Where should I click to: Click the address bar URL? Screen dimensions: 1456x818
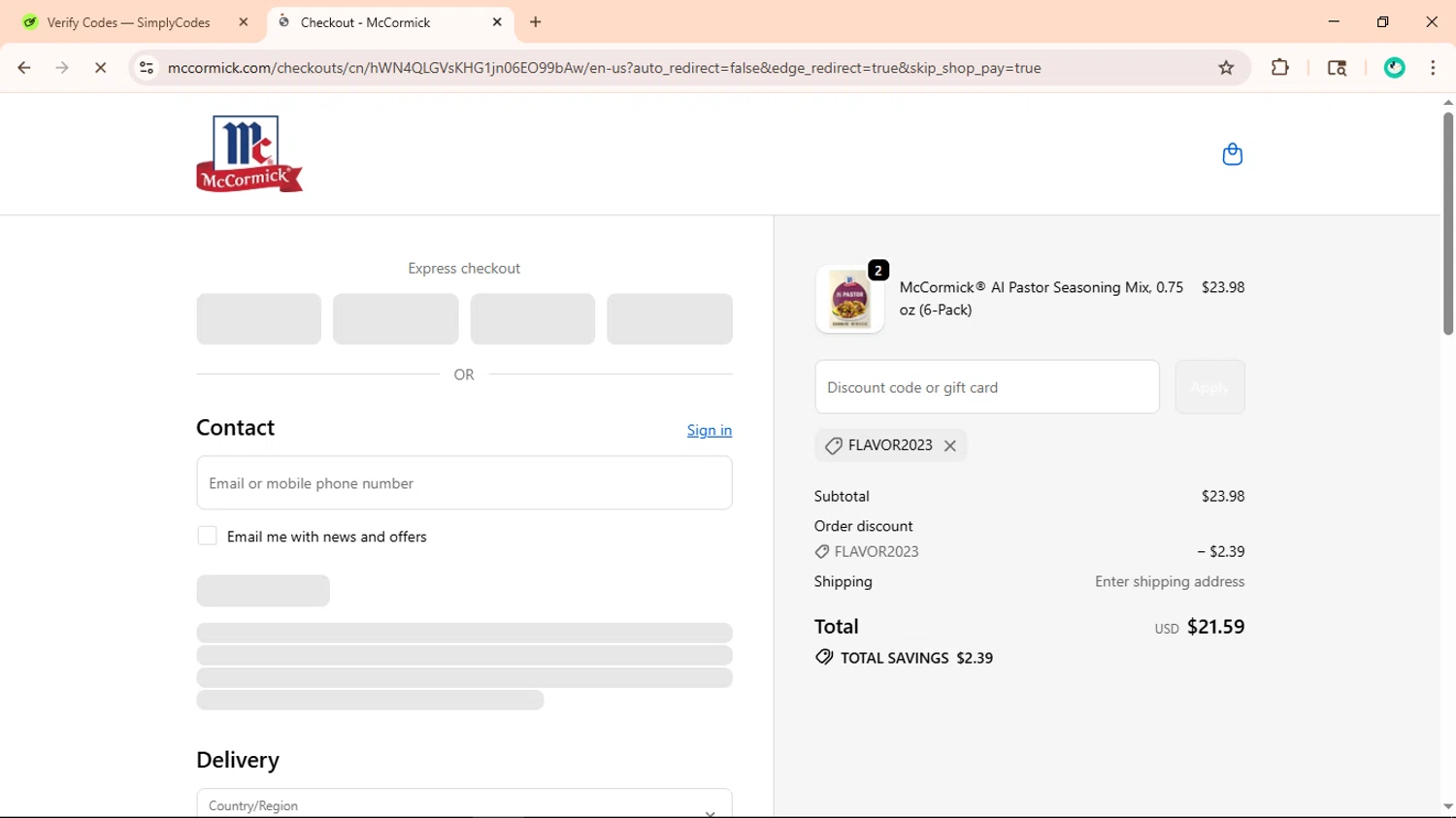(604, 68)
